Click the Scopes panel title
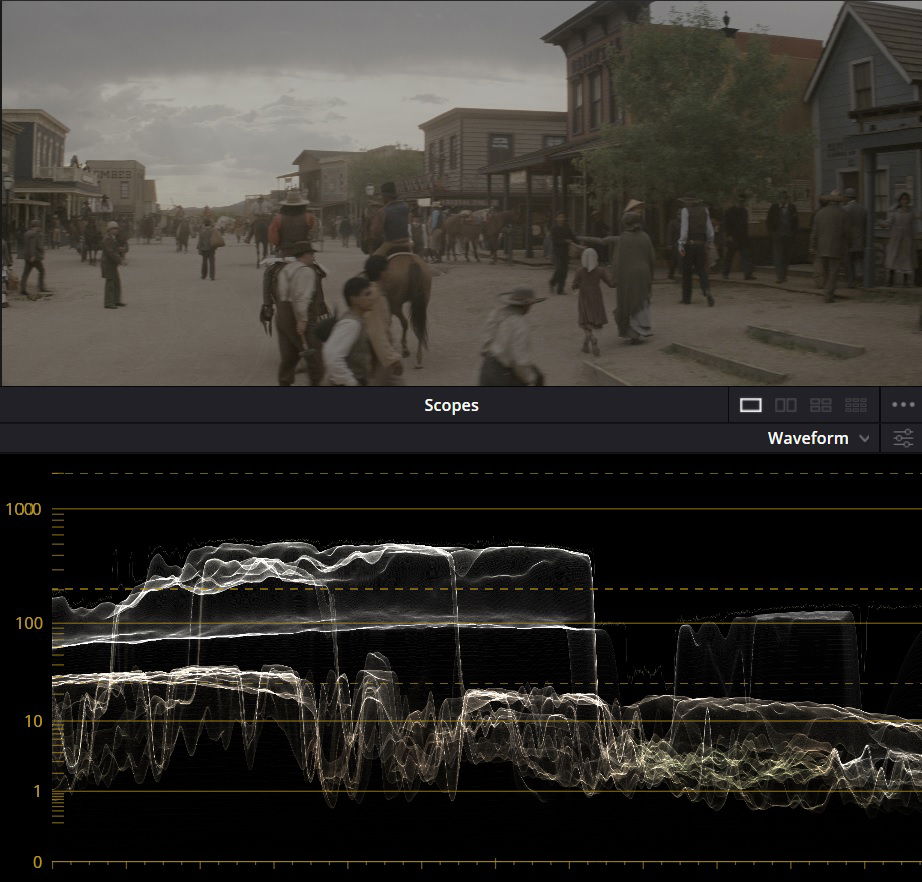922x882 pixels. click(x=451, y=405)
